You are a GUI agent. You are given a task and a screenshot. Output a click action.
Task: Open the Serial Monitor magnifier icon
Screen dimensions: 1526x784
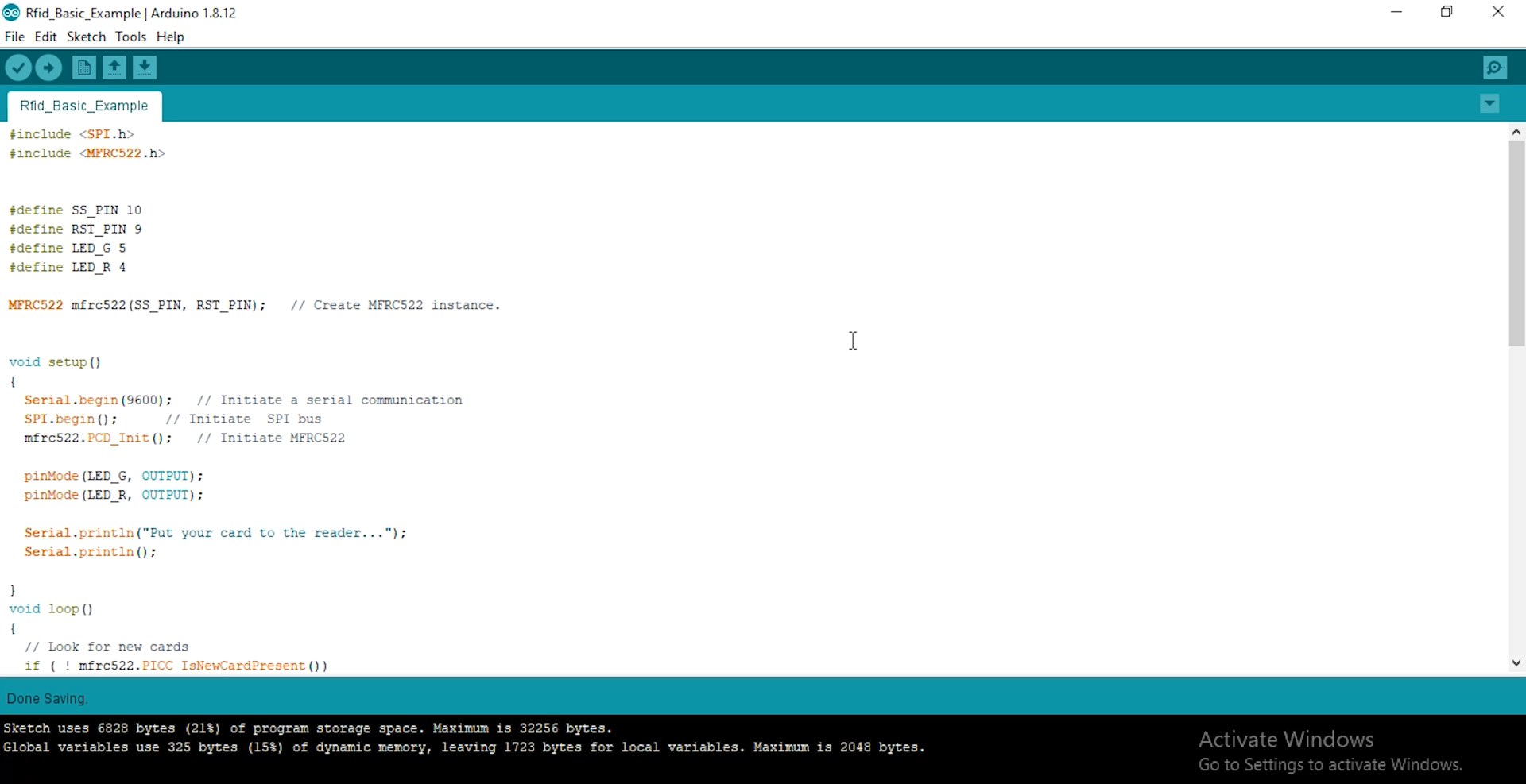1495,68
